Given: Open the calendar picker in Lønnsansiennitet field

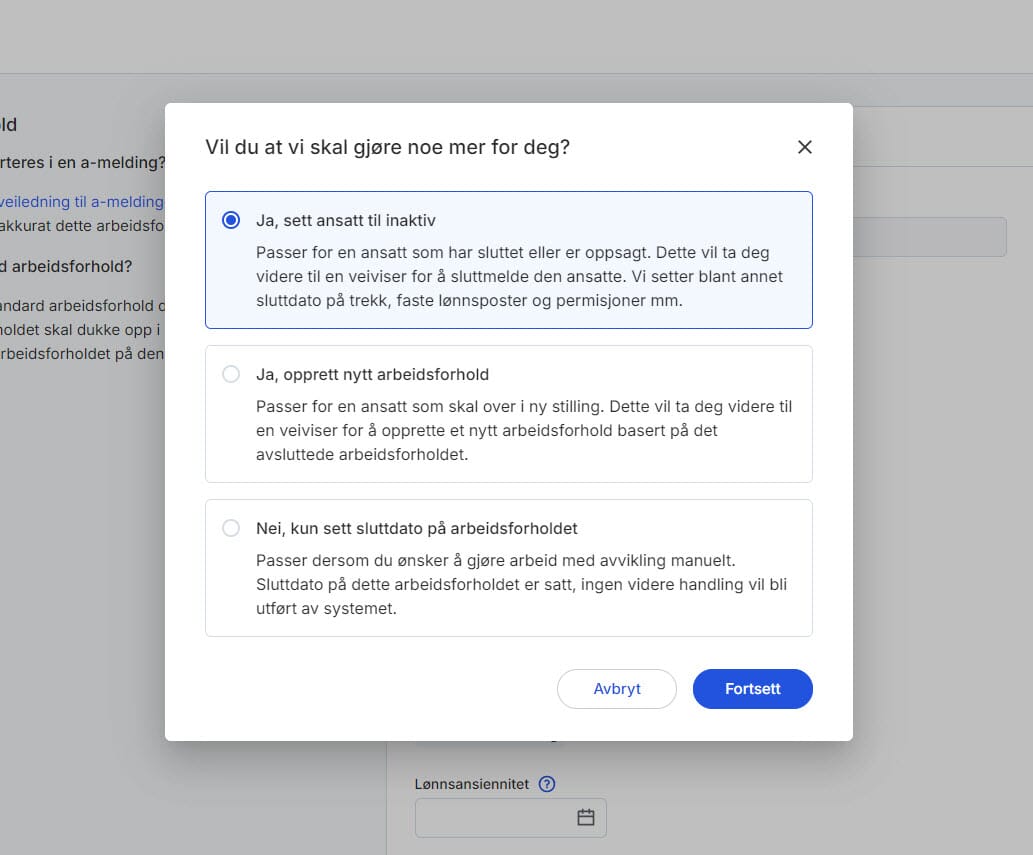Looking at the screenshot, I should (586, 818).
